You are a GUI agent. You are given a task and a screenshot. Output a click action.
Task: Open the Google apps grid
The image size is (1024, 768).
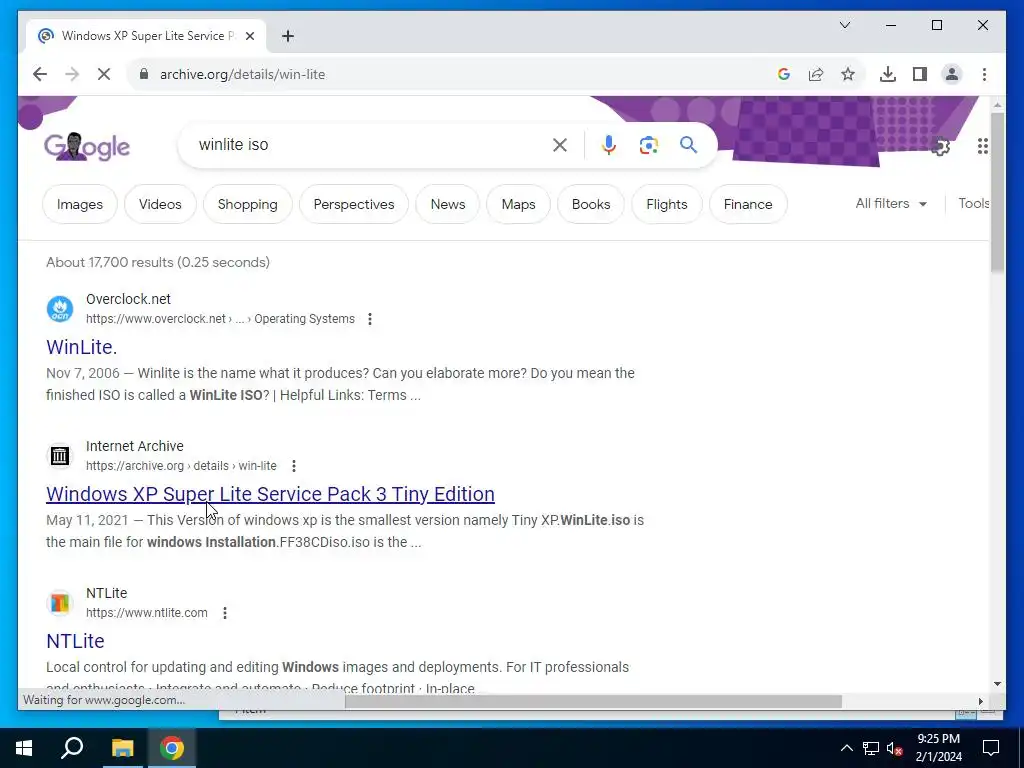982,146
